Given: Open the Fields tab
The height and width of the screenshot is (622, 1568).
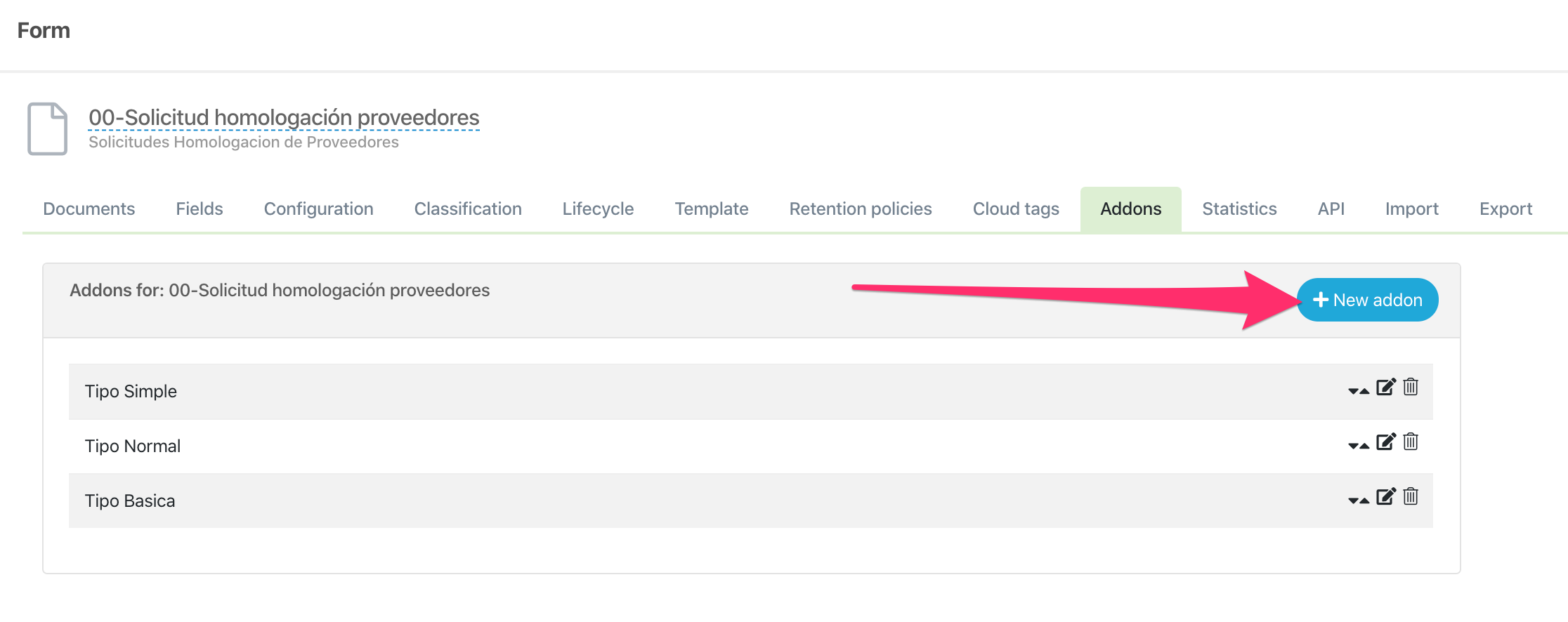Looking at the screenshot, I should point(200,209).
